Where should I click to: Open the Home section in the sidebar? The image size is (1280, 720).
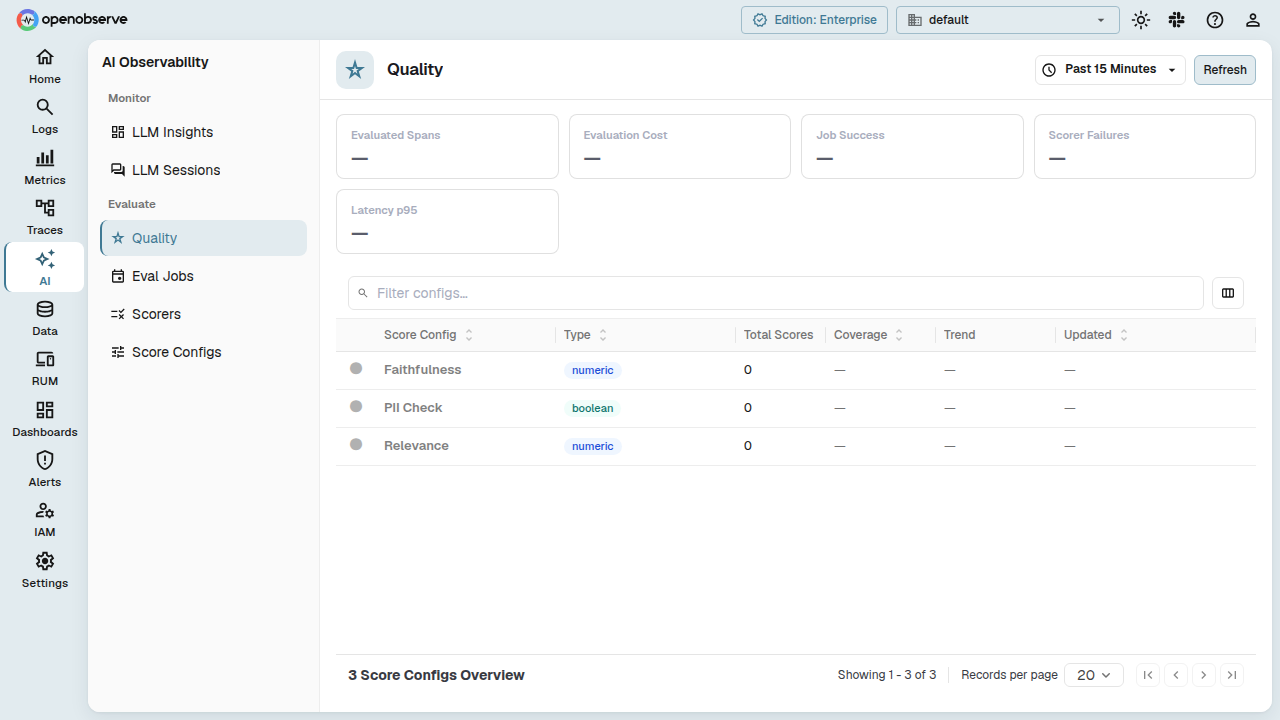click(x=45, y=66)
